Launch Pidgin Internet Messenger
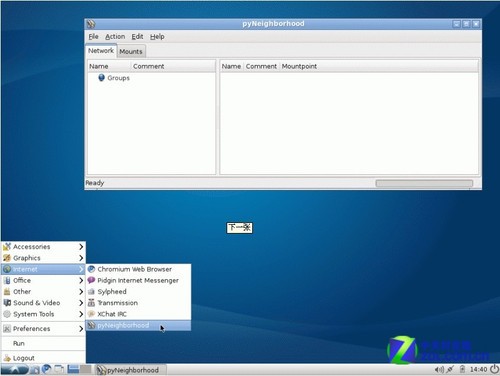The height and width of the screenshot is (376, 500). pyautogui.click(x=138, y=280)
